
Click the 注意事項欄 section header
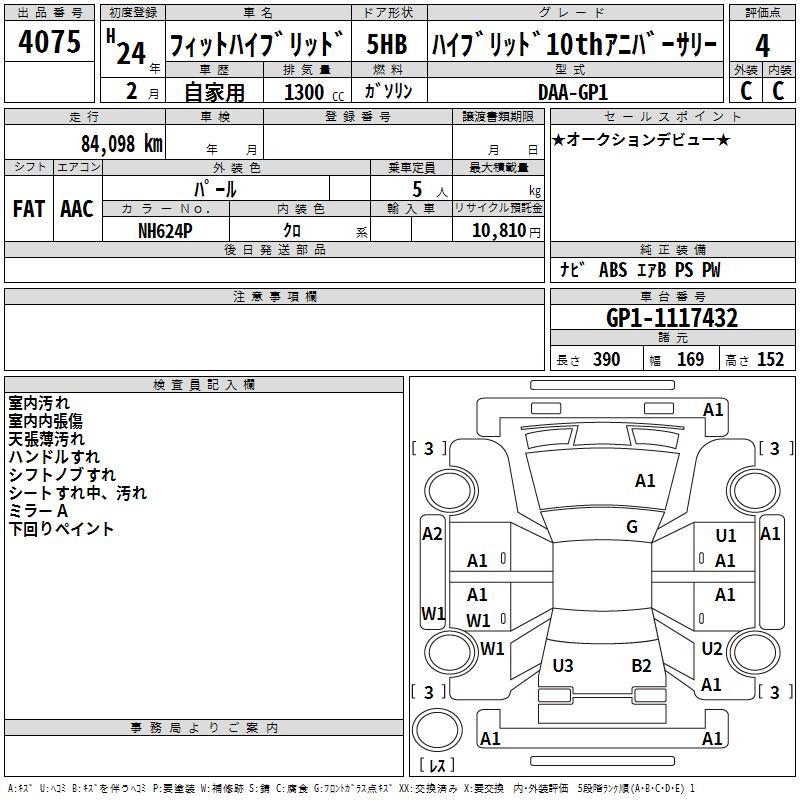tap(274, 296)
